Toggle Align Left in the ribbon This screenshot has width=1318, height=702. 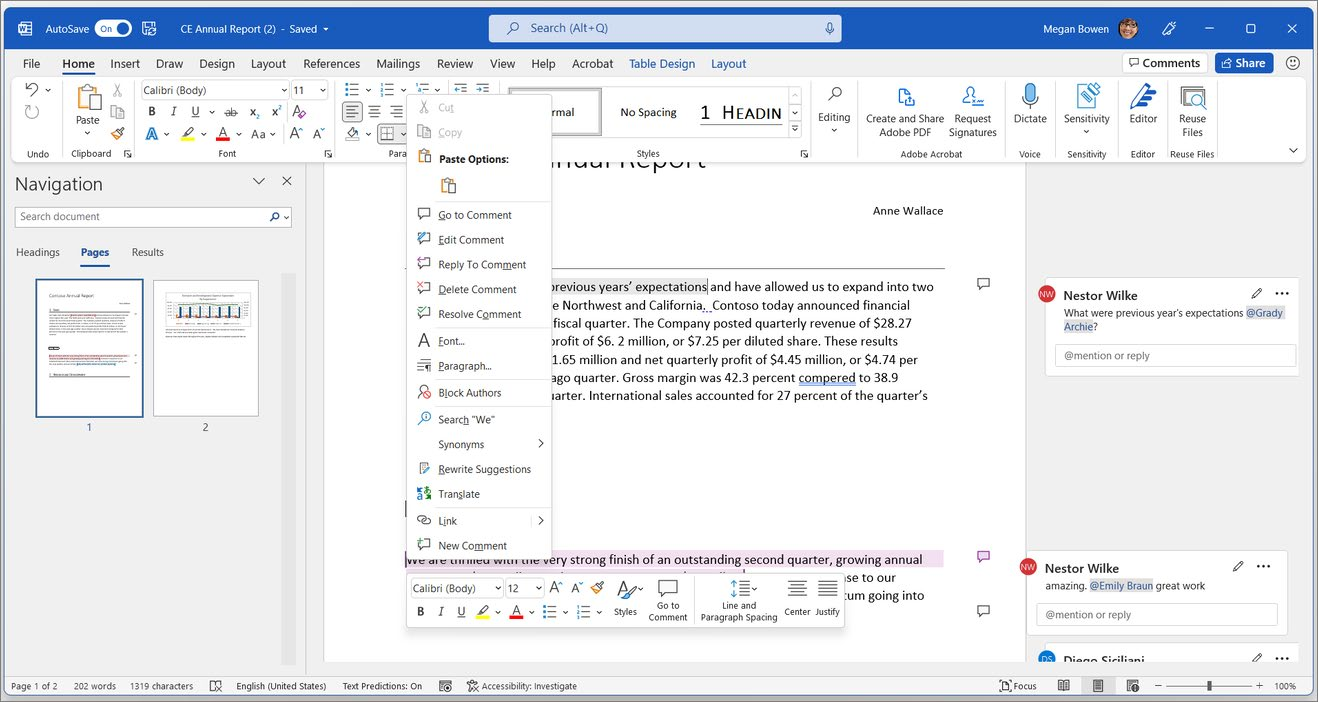coord(352,112)
